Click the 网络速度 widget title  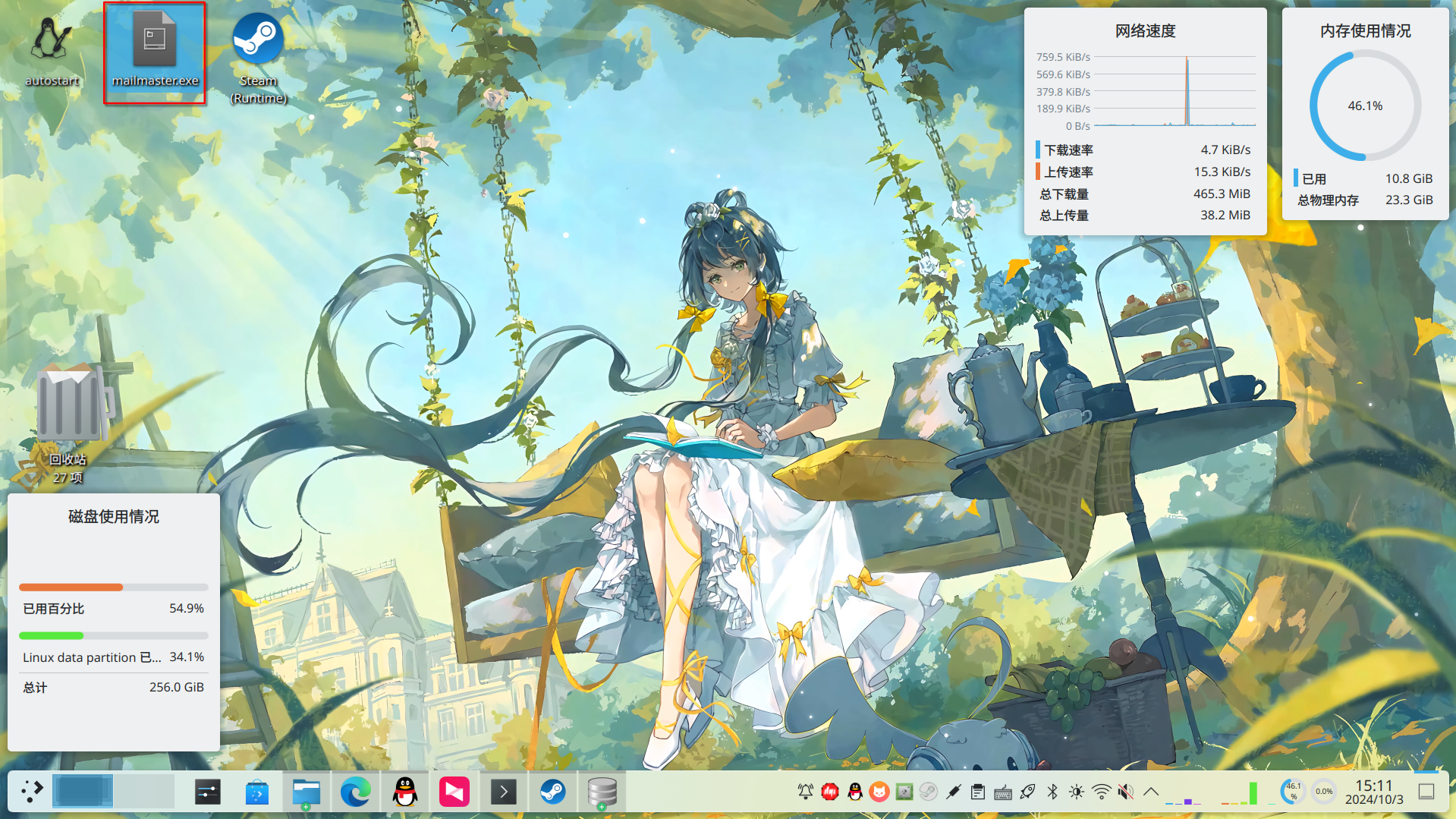point(1145,30)
